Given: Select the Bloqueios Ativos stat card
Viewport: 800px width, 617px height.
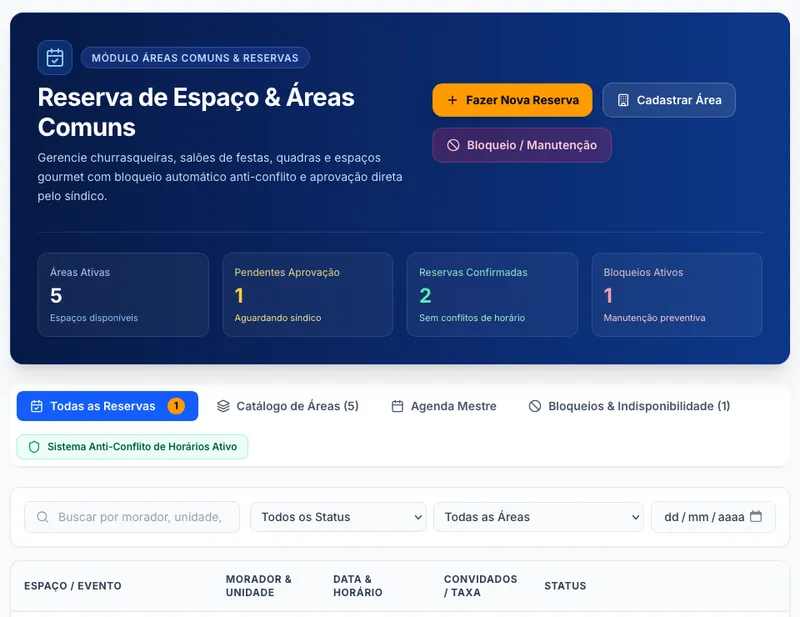Looking at the screenshot, I should [x=677, y=295].
